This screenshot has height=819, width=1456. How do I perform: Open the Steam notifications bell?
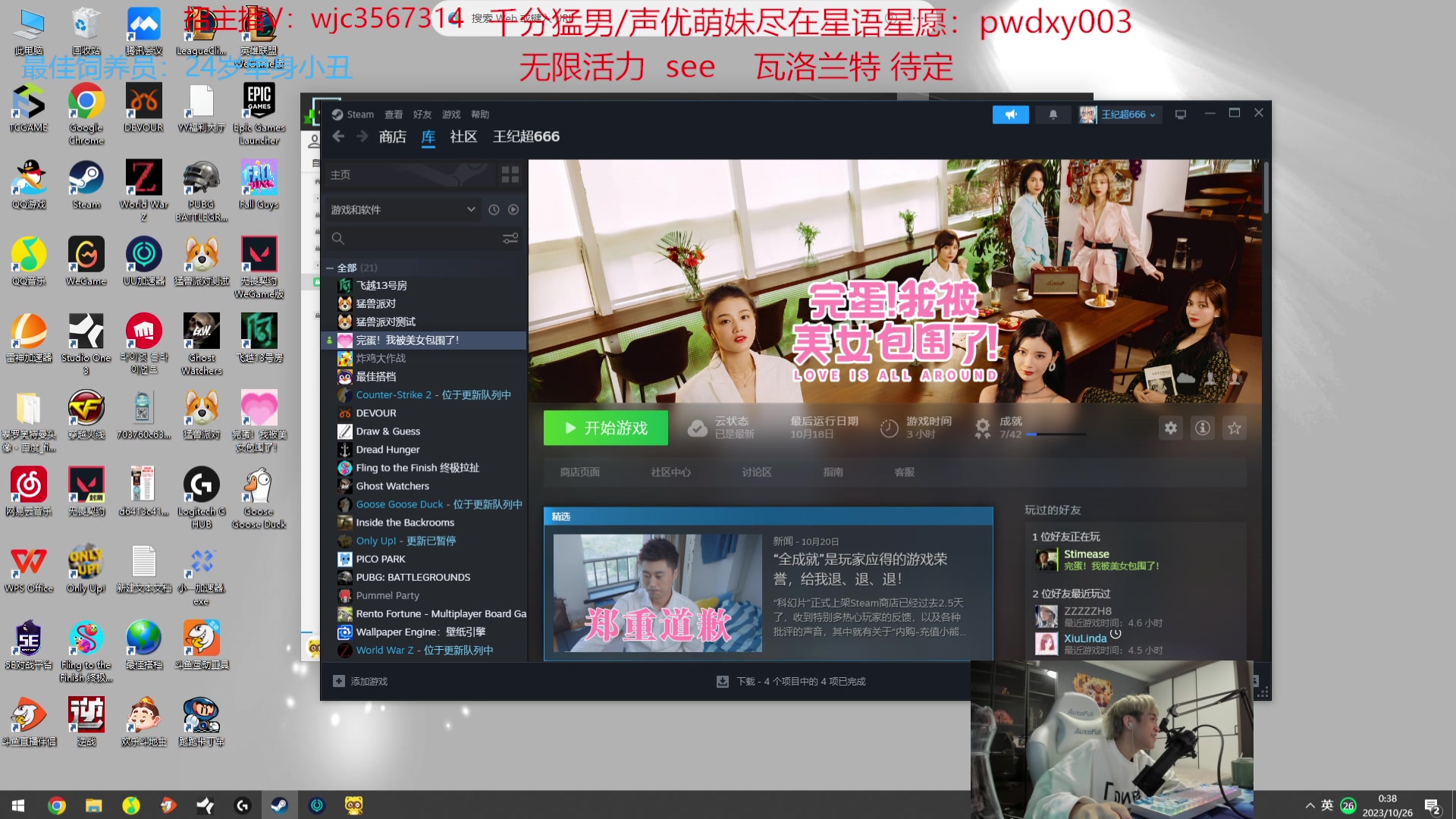point(1053,115)
